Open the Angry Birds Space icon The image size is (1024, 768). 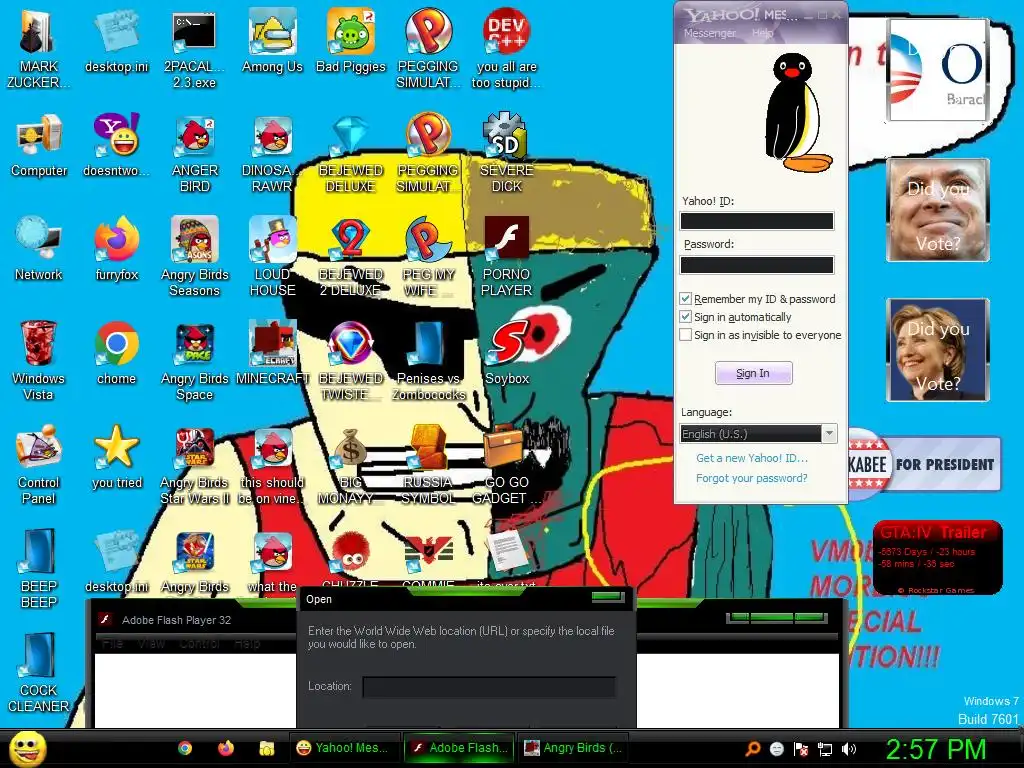pyautogui.click(x=194, y=362)
